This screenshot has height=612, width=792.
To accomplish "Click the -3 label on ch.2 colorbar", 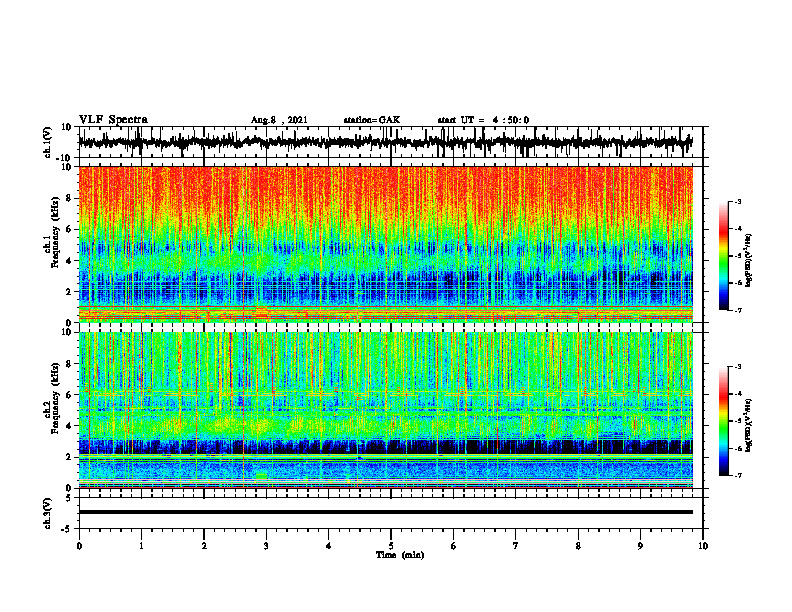I will (738, 367).
